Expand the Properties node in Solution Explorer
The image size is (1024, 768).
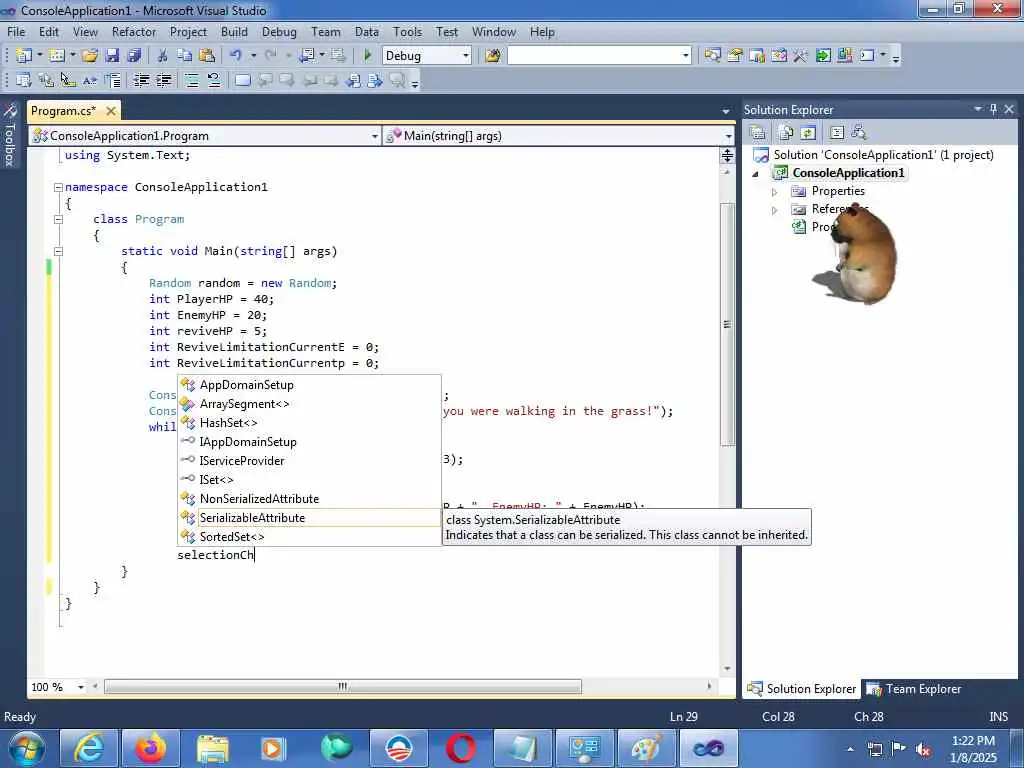(775, 192)
